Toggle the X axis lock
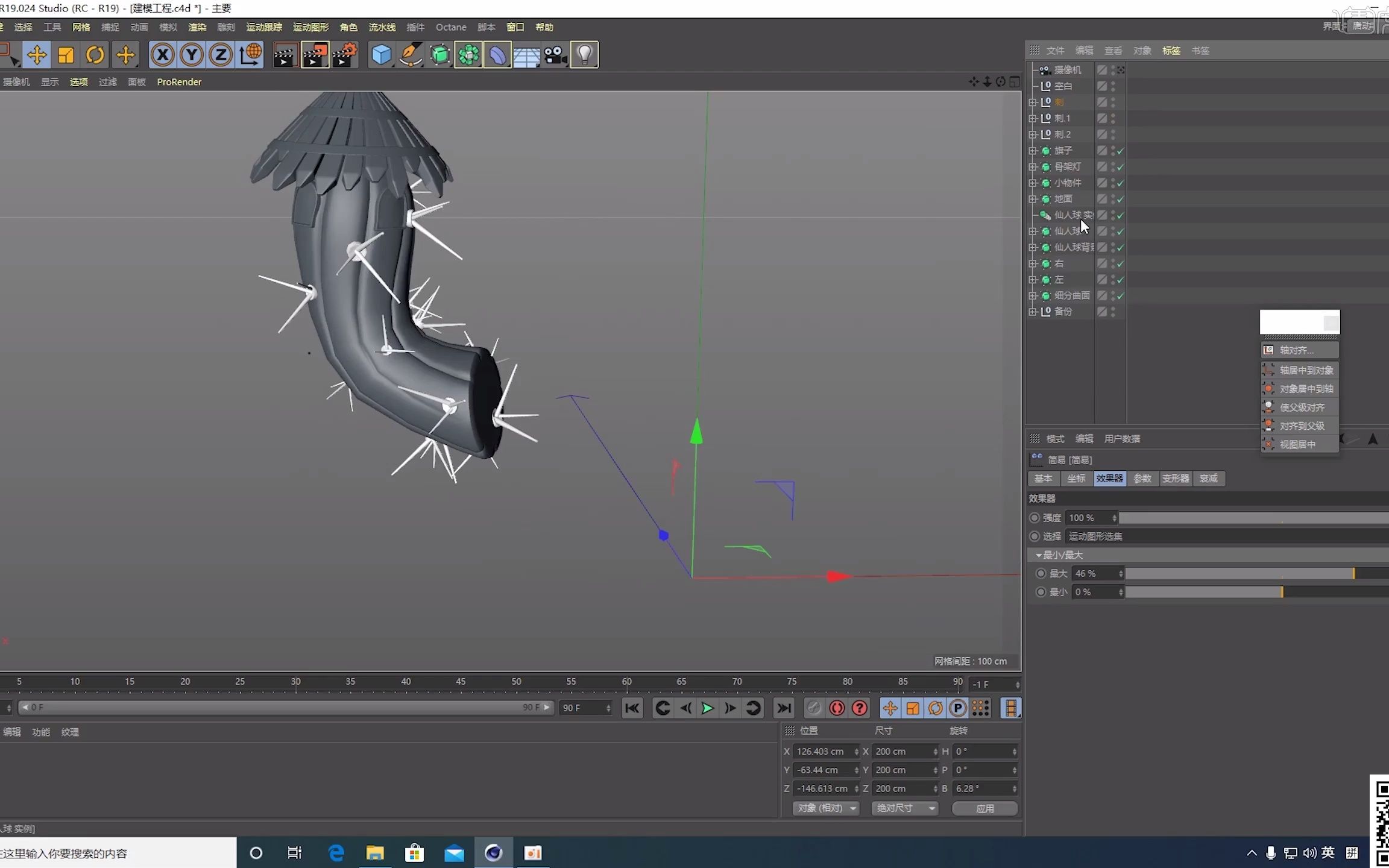Viewport: 1389px width, 868px height. click(162, 55)
